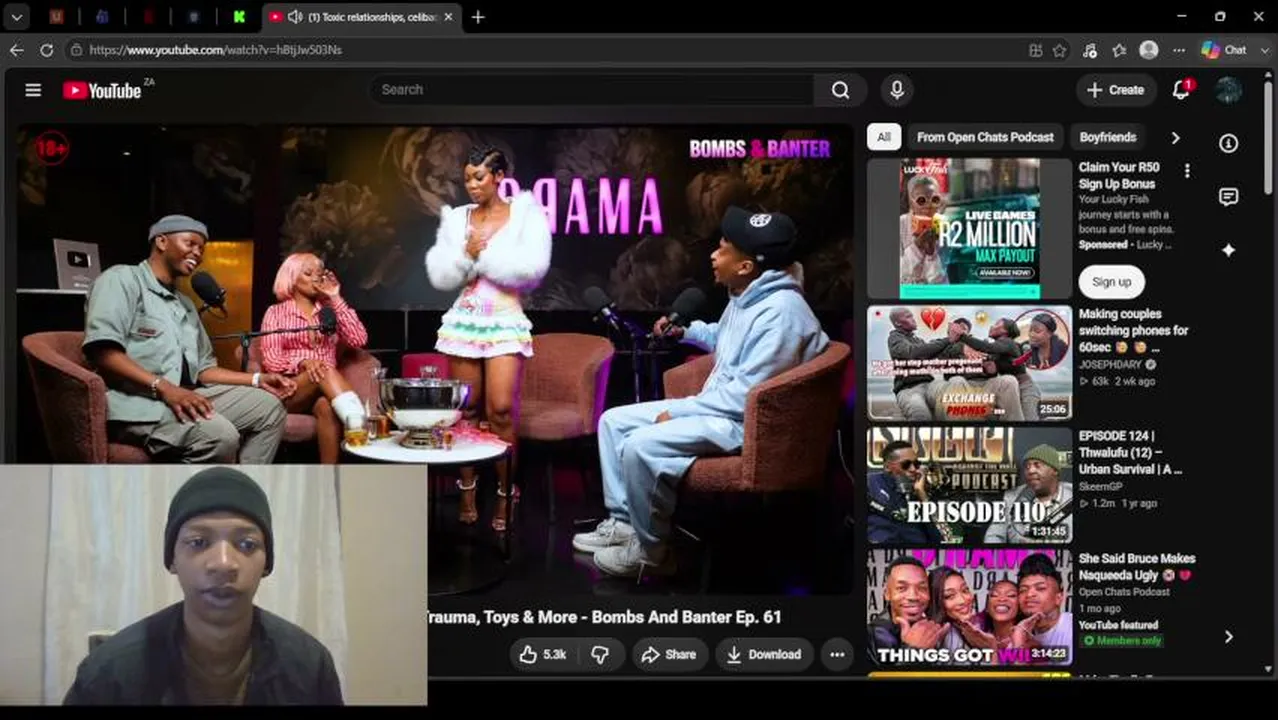Viewport: 1278px width, 720px height.
Task: Click the Members only badge
Action: pyautogui.click(x=1121, y=640)
